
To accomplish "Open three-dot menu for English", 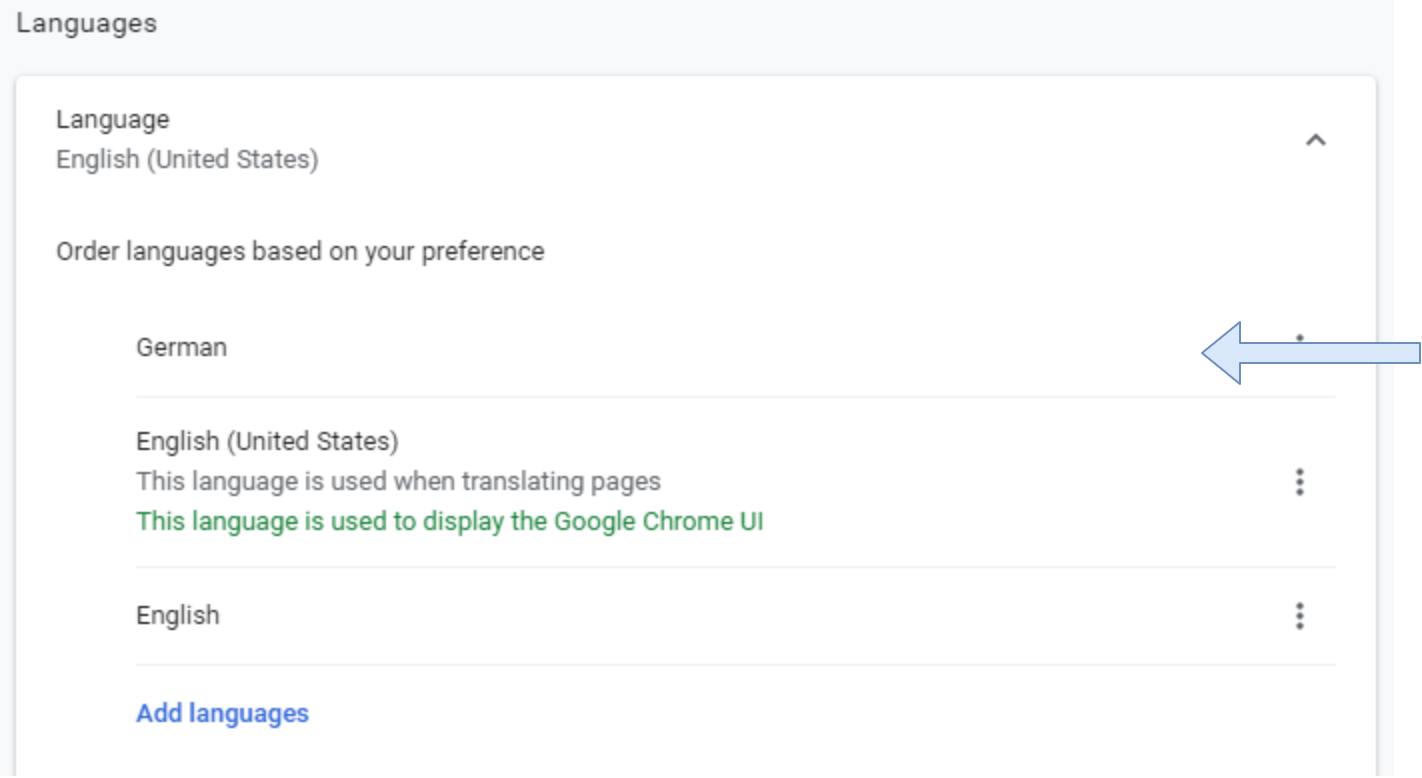I will 1299,615.
